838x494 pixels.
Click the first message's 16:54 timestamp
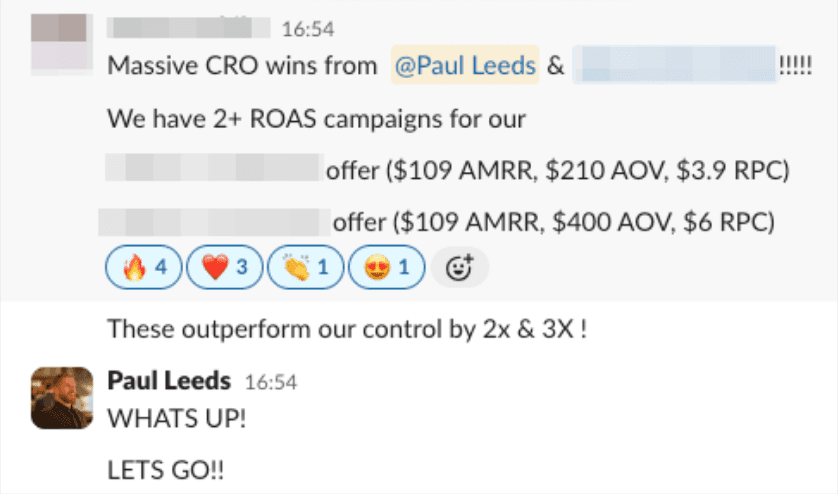point(307,29)
